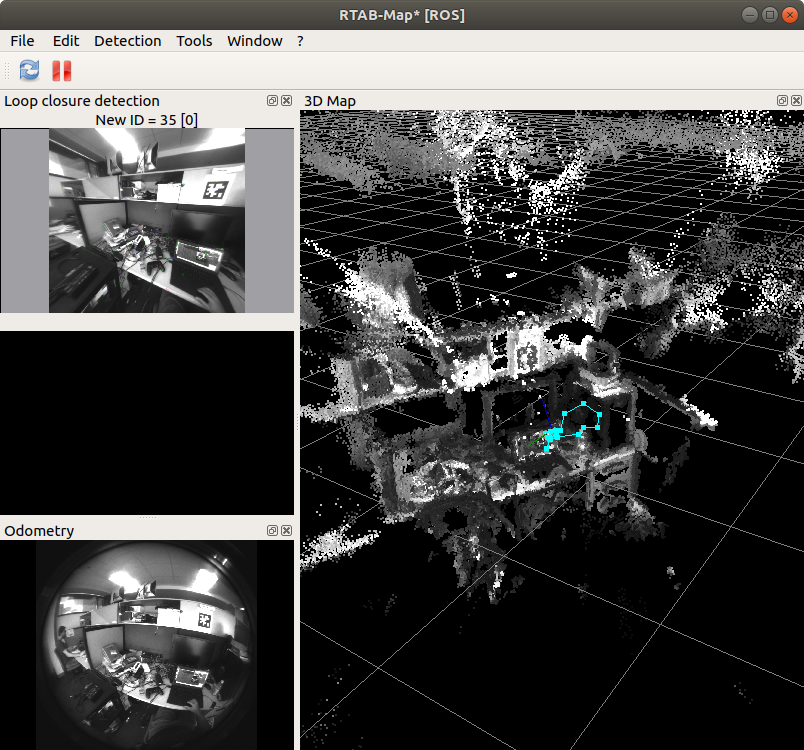This screenshot has height=750, width=804.
Task: Click the toolbar drag handle
Action: coord(8,70)
